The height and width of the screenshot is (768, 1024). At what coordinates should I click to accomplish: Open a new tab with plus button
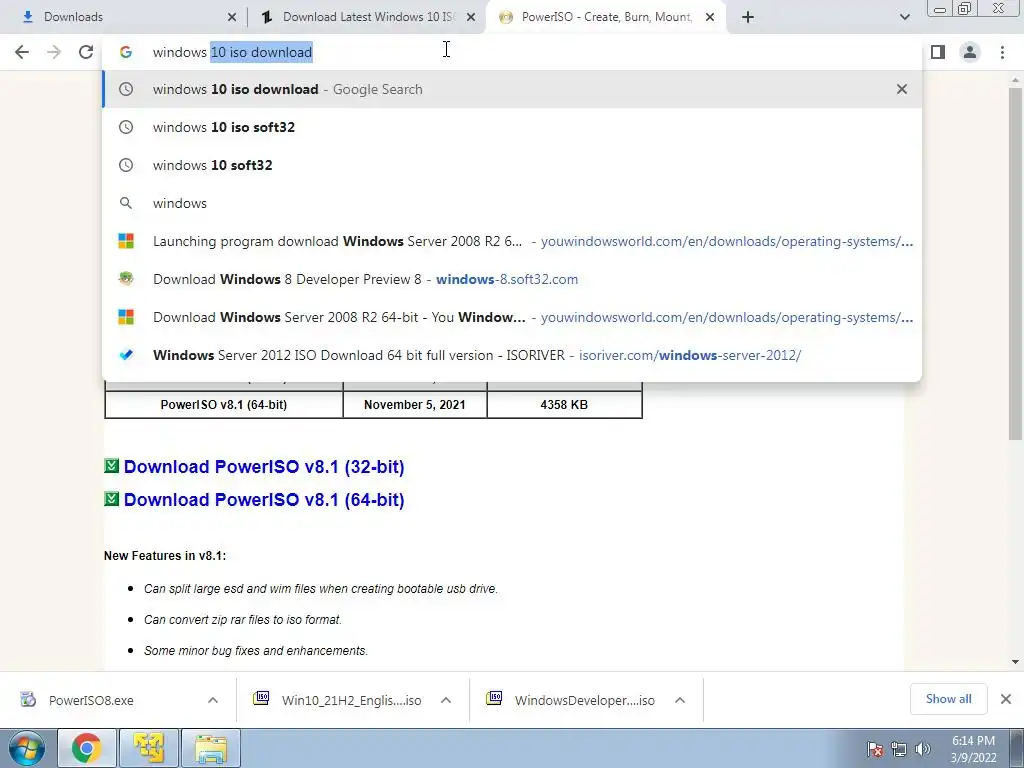coord(748,18)
